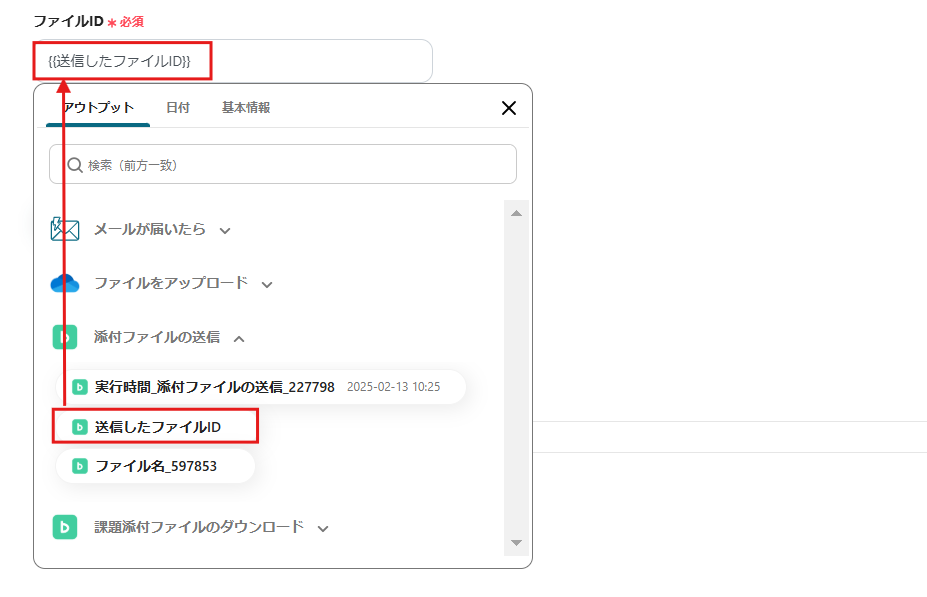Expand the 課題添付ファイルのダウンロード group
This screenshot has height=597, width=927.
pos(322,527)
